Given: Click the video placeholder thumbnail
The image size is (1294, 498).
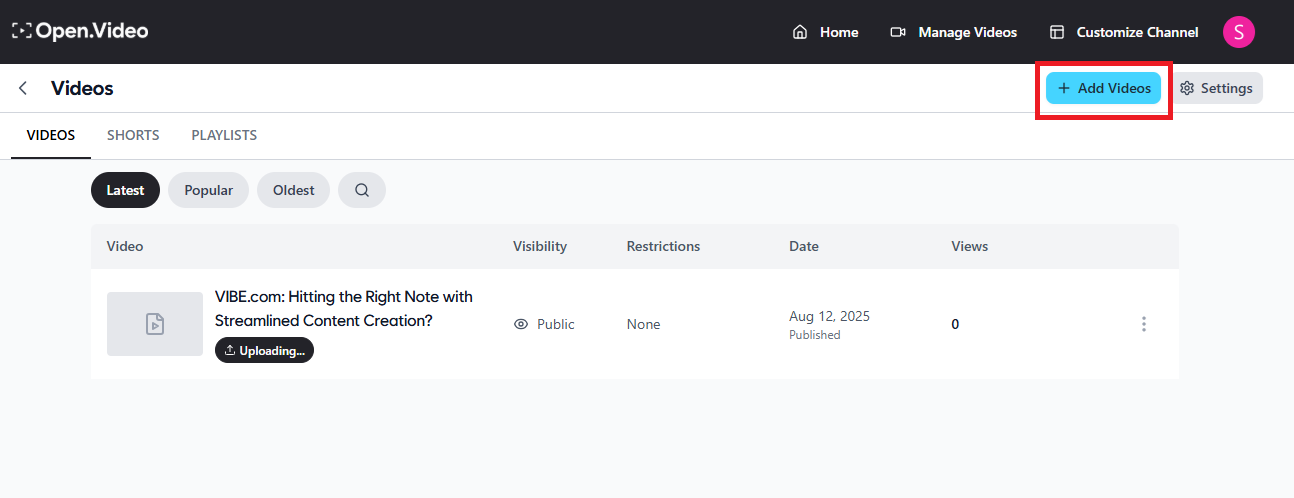Looking at the screenshot, I should coord(155,324).
